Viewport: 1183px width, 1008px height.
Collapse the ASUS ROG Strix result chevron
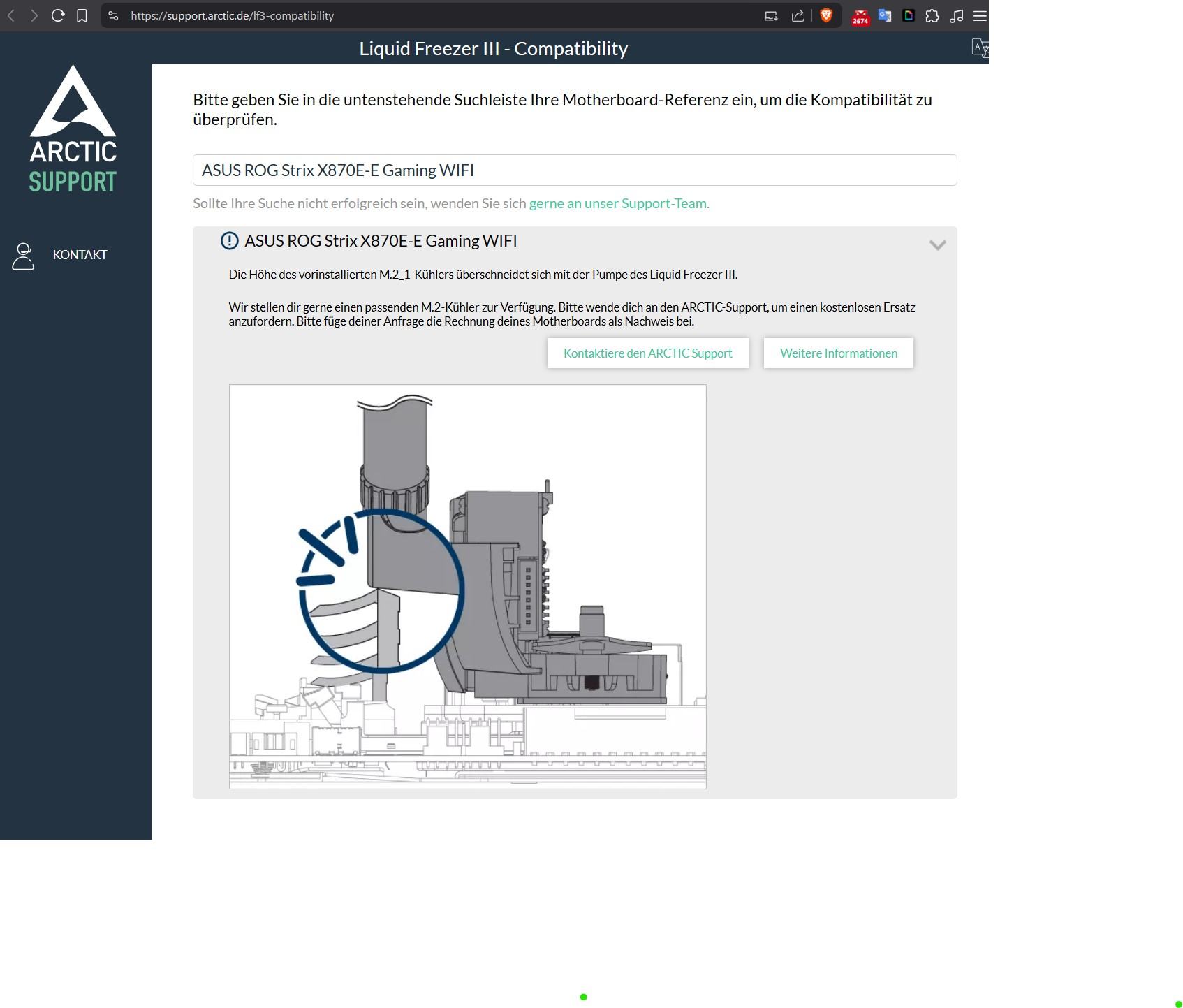tap(938, 244)
